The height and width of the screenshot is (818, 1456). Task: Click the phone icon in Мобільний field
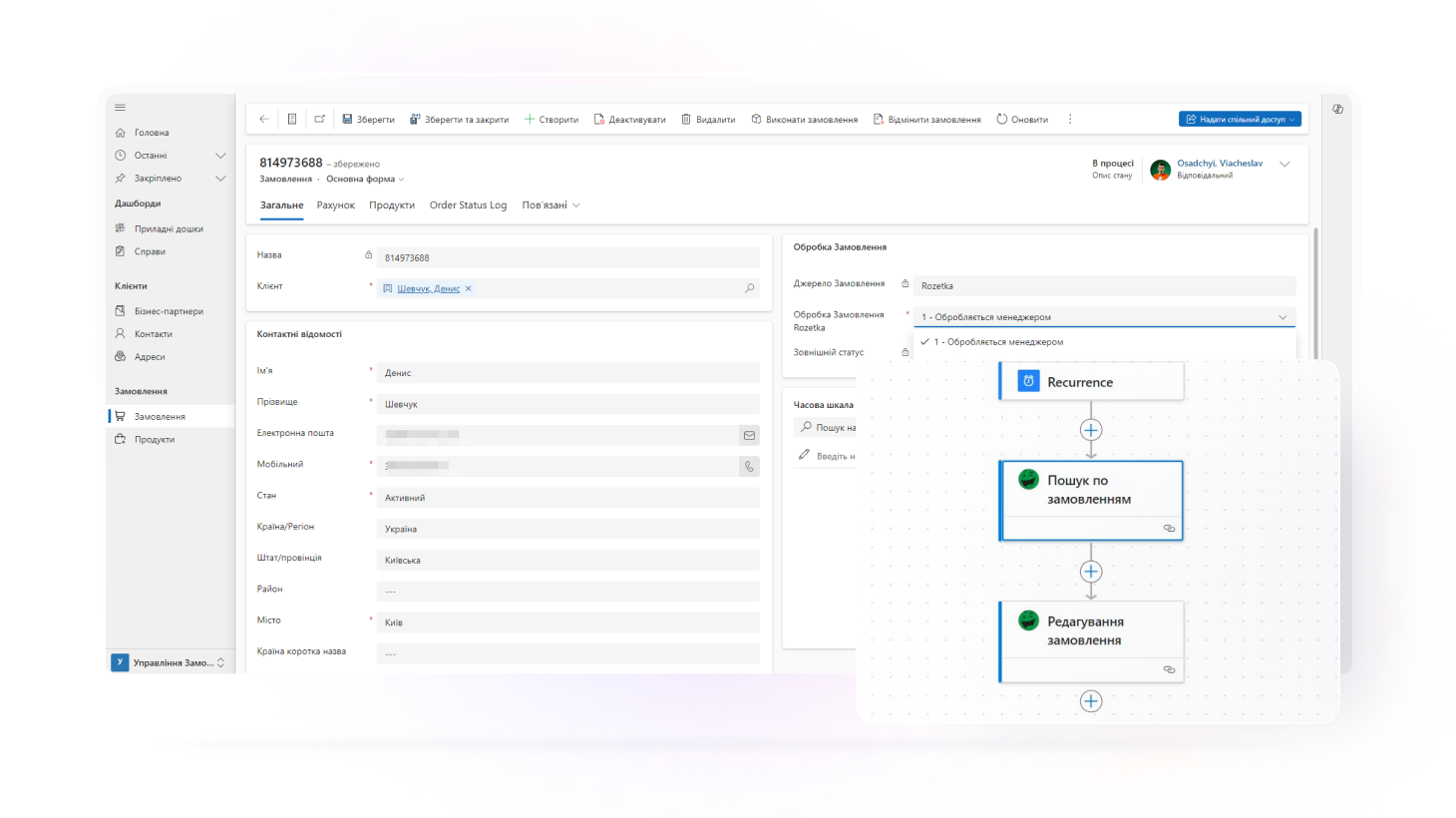[749, 466]
